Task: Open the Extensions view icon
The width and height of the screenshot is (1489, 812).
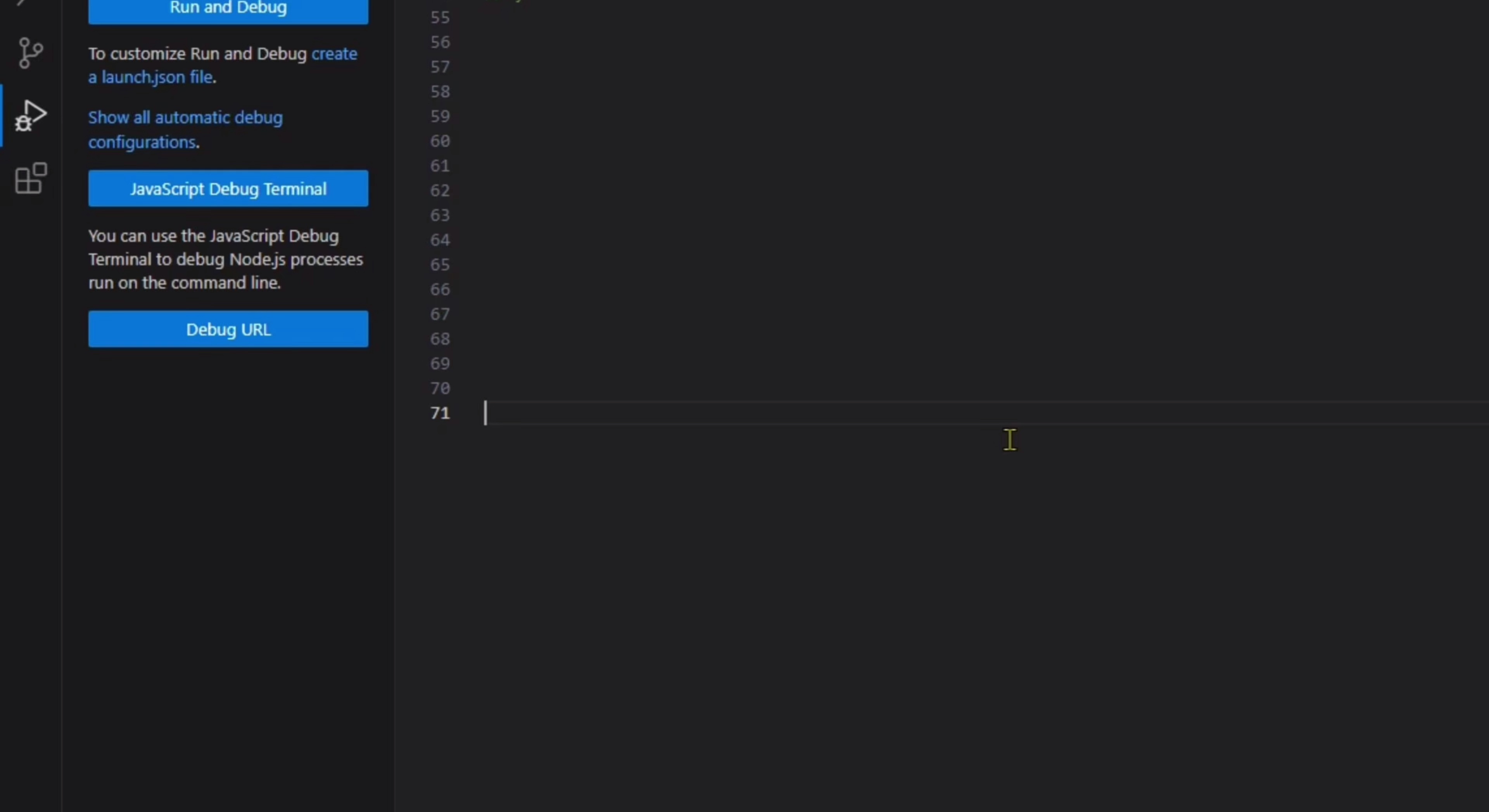Action: (x=30, y=178)
